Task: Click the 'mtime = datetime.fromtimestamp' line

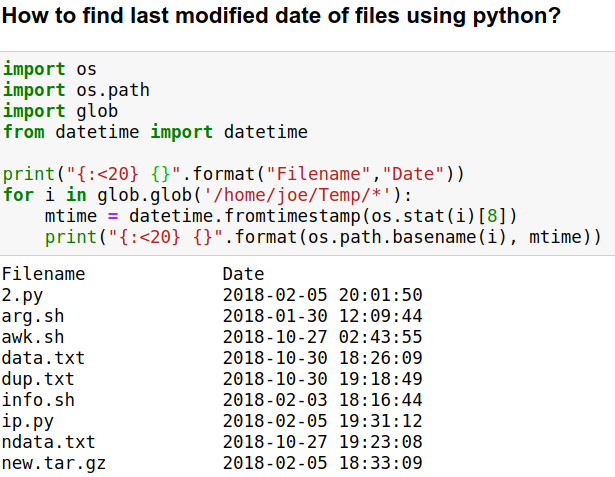Action: [281, 217]
